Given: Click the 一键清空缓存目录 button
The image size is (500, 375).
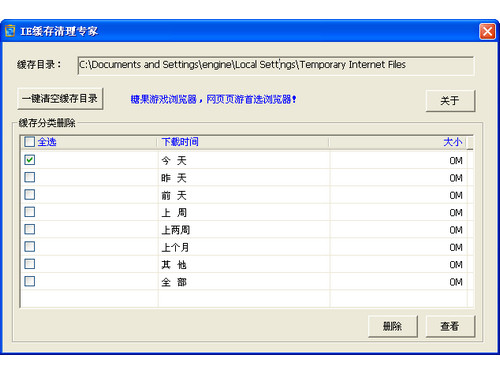Looking at the screenshot, I should [x=60, y=99].
